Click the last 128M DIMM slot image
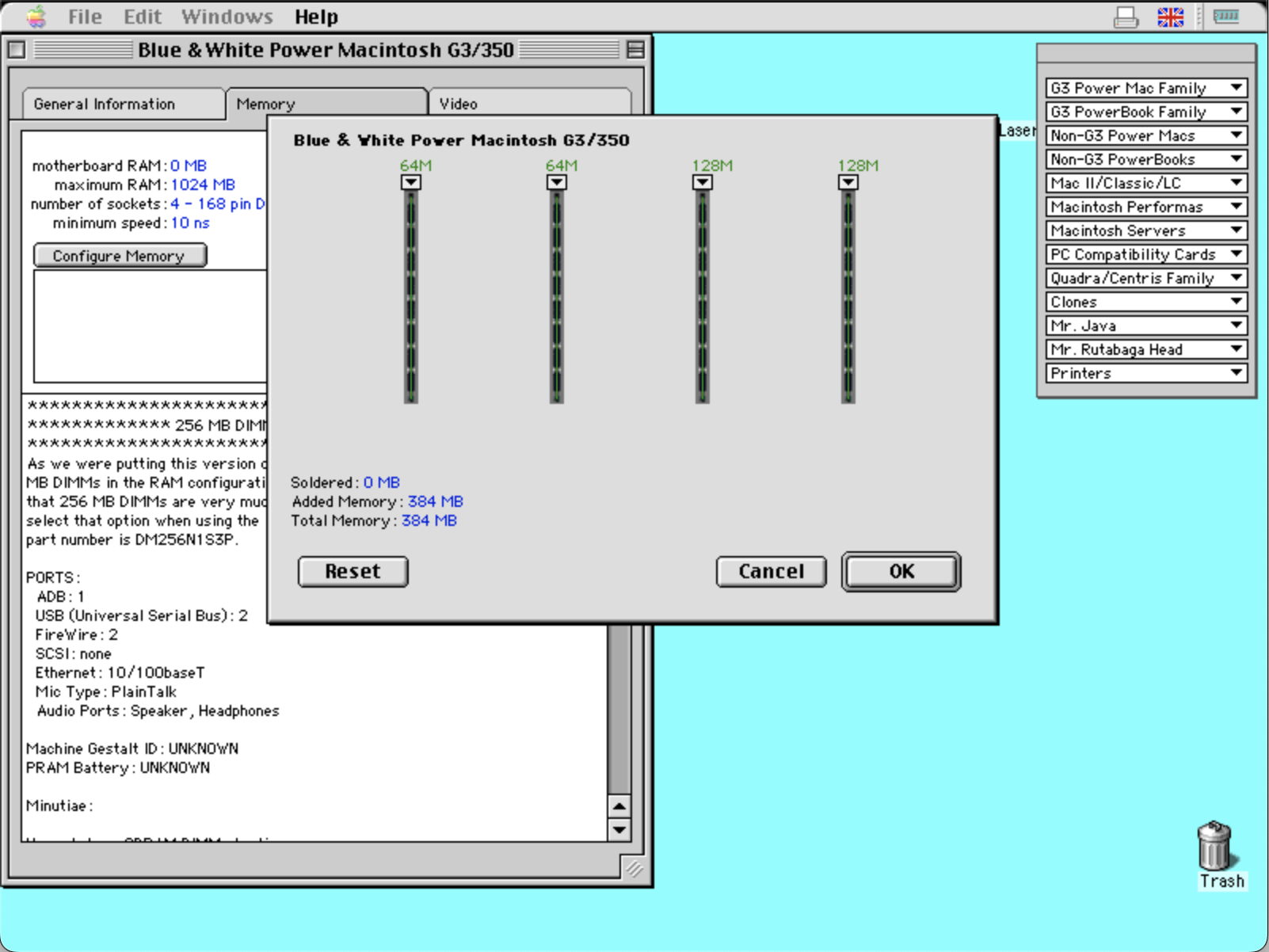 pos(848,298)
